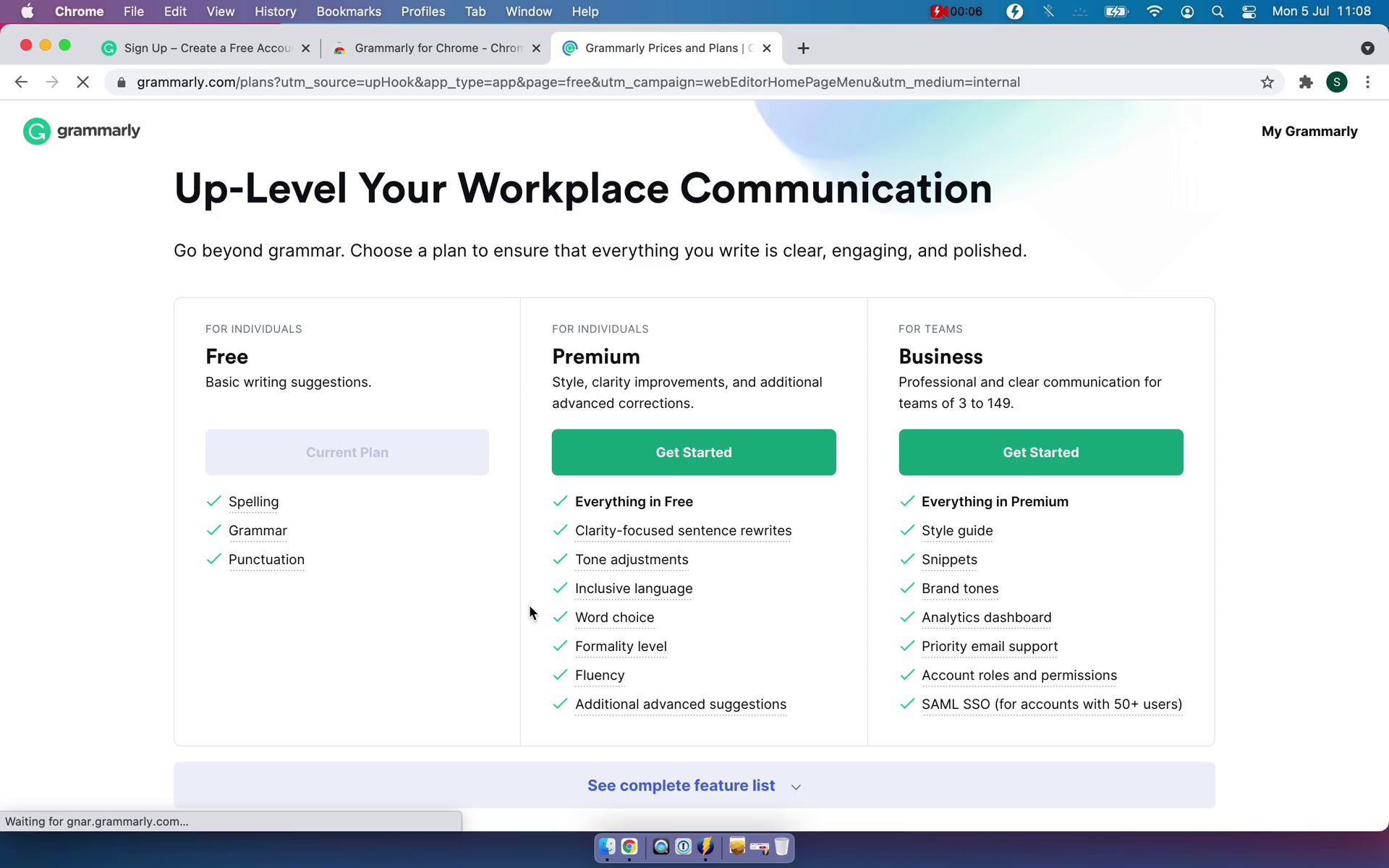
Task: Open the View menu
Action: point(221,12)
